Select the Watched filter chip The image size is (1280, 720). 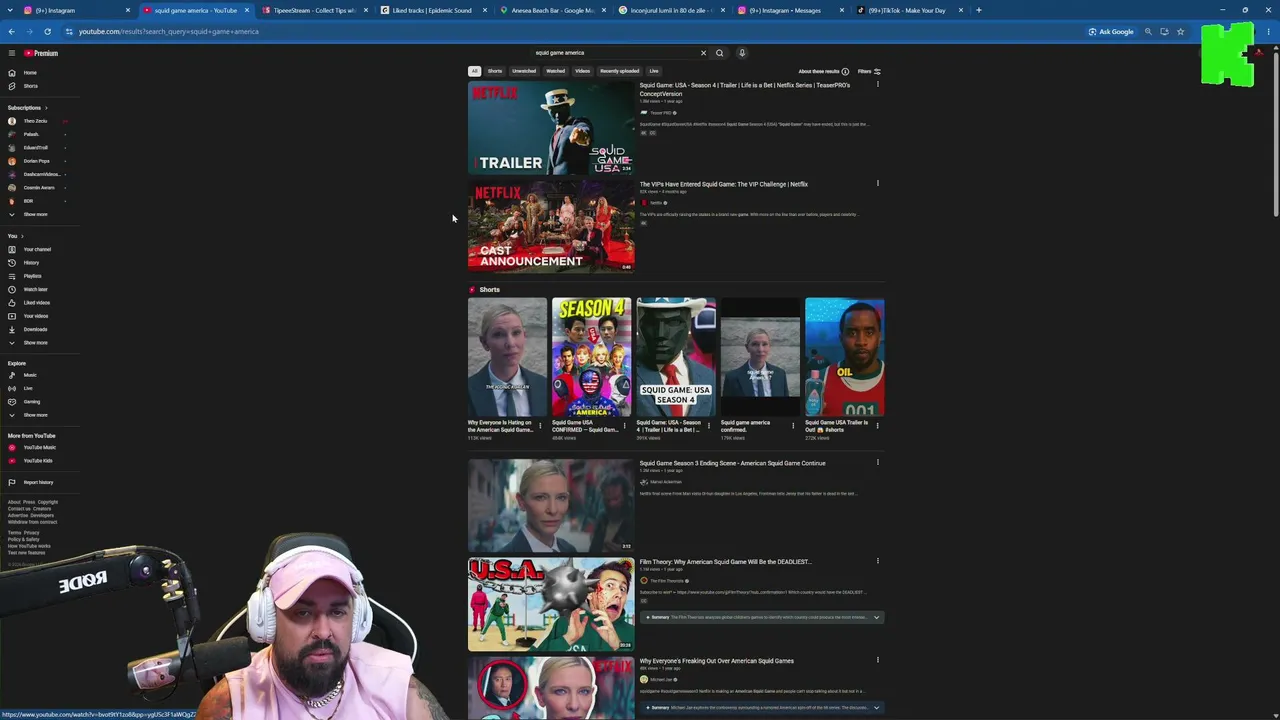pyautogui.click(x=555, y=71)
